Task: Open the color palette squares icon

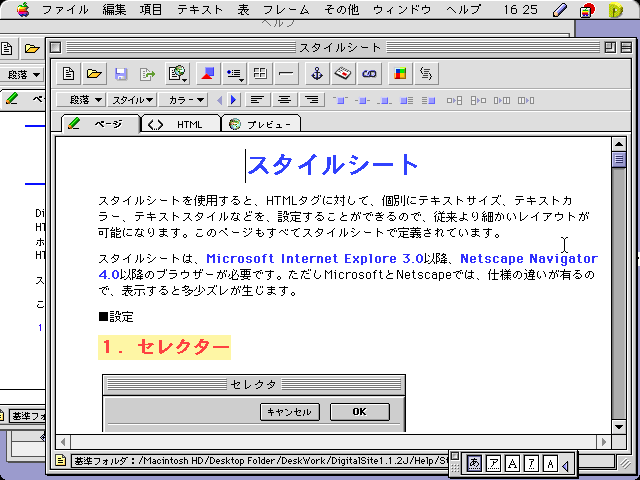Action: 400,73
